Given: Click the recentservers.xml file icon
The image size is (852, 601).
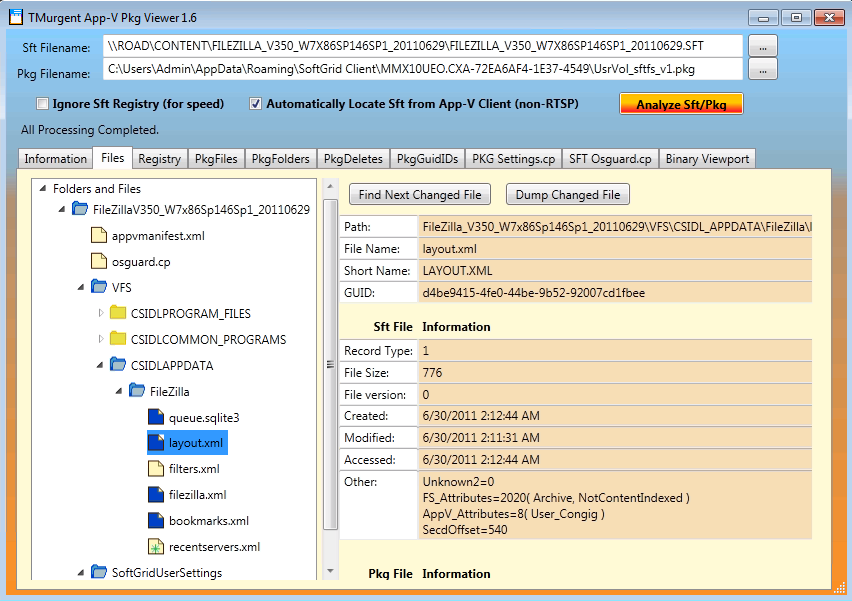Looking at the screenshot, I should tap(156, 547).
